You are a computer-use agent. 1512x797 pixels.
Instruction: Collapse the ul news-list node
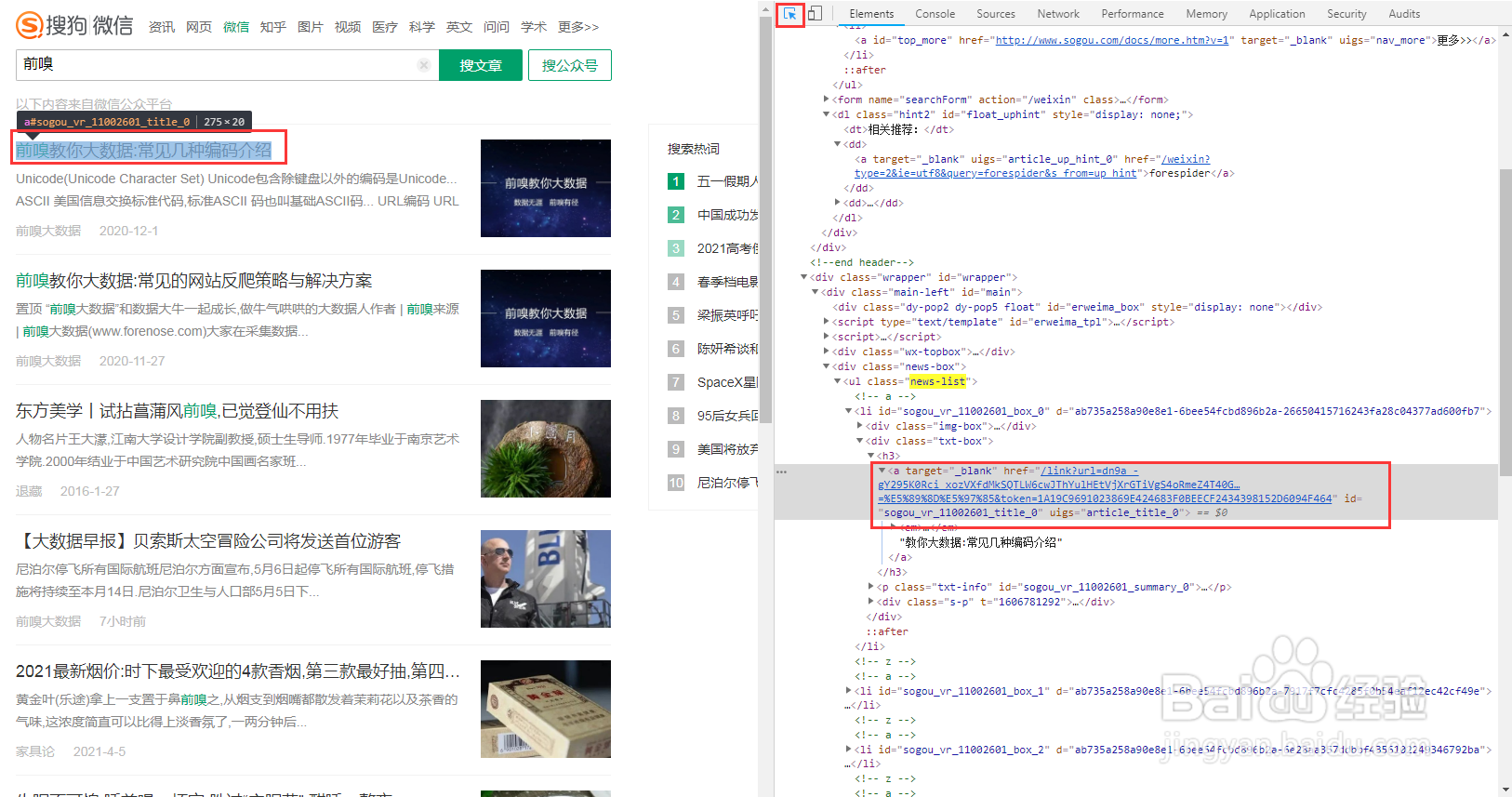(837, 381)
